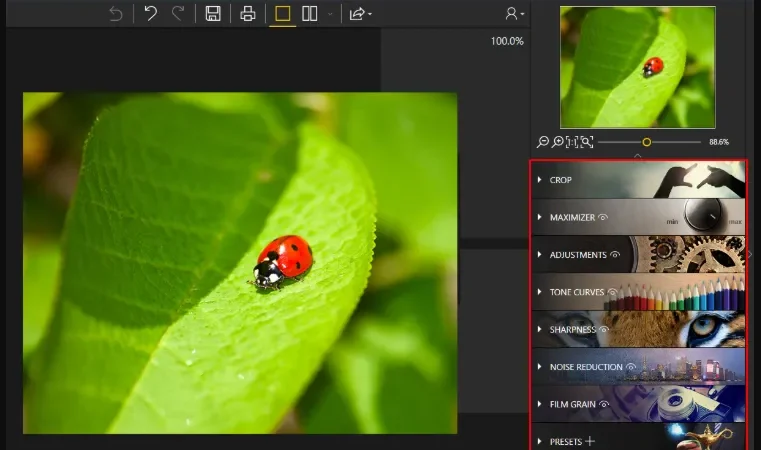The width and height of the screenshot is (761, 450).
Task: Toggle Adjustments visibility eye
Action: coord(615,254)
